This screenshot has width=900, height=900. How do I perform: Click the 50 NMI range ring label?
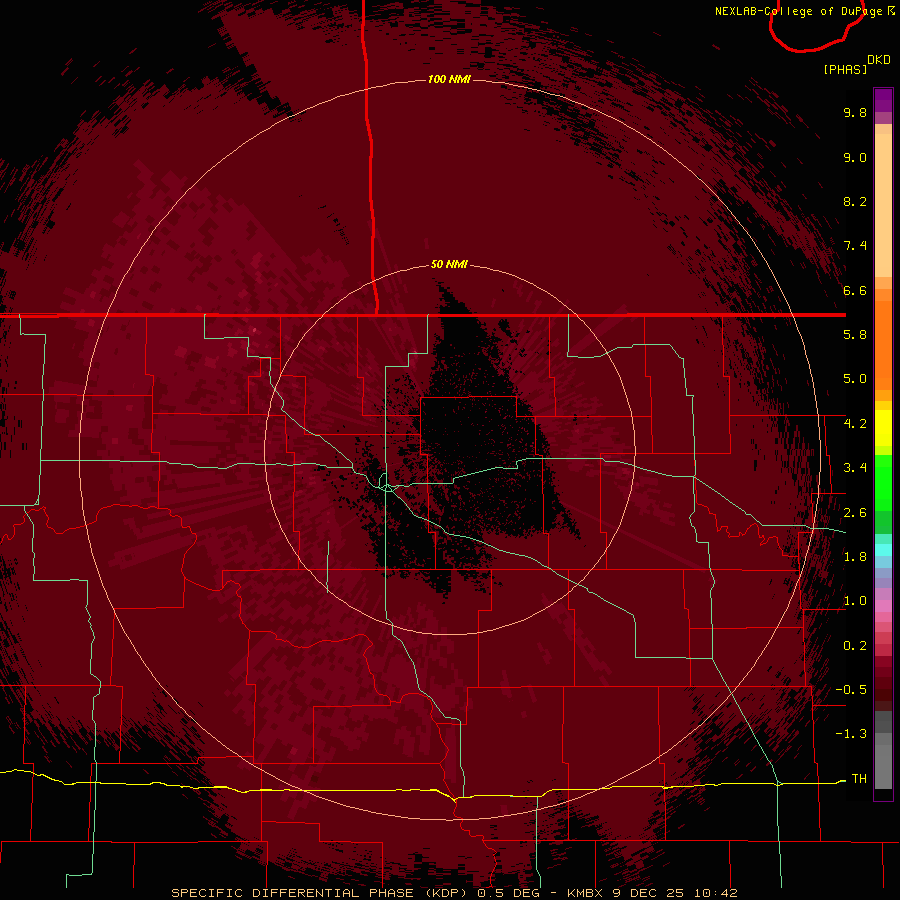pos(449,264)
